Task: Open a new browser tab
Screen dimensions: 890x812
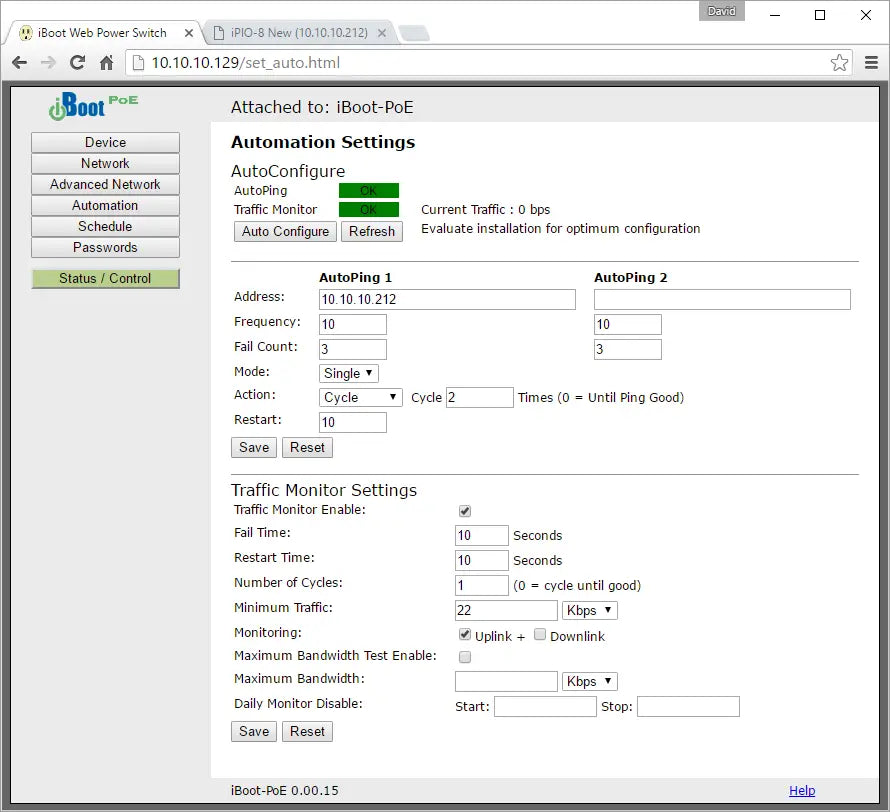Action: tap(414, 33)
